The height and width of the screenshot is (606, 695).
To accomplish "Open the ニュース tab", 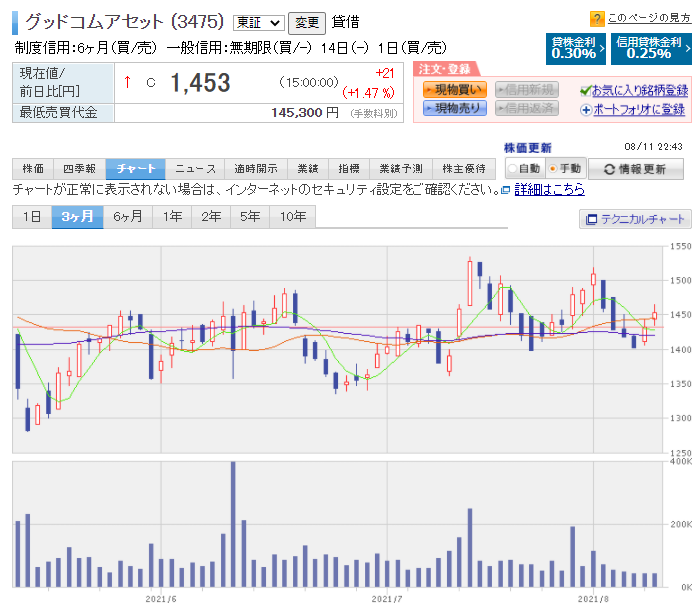I will coord(195,169).
